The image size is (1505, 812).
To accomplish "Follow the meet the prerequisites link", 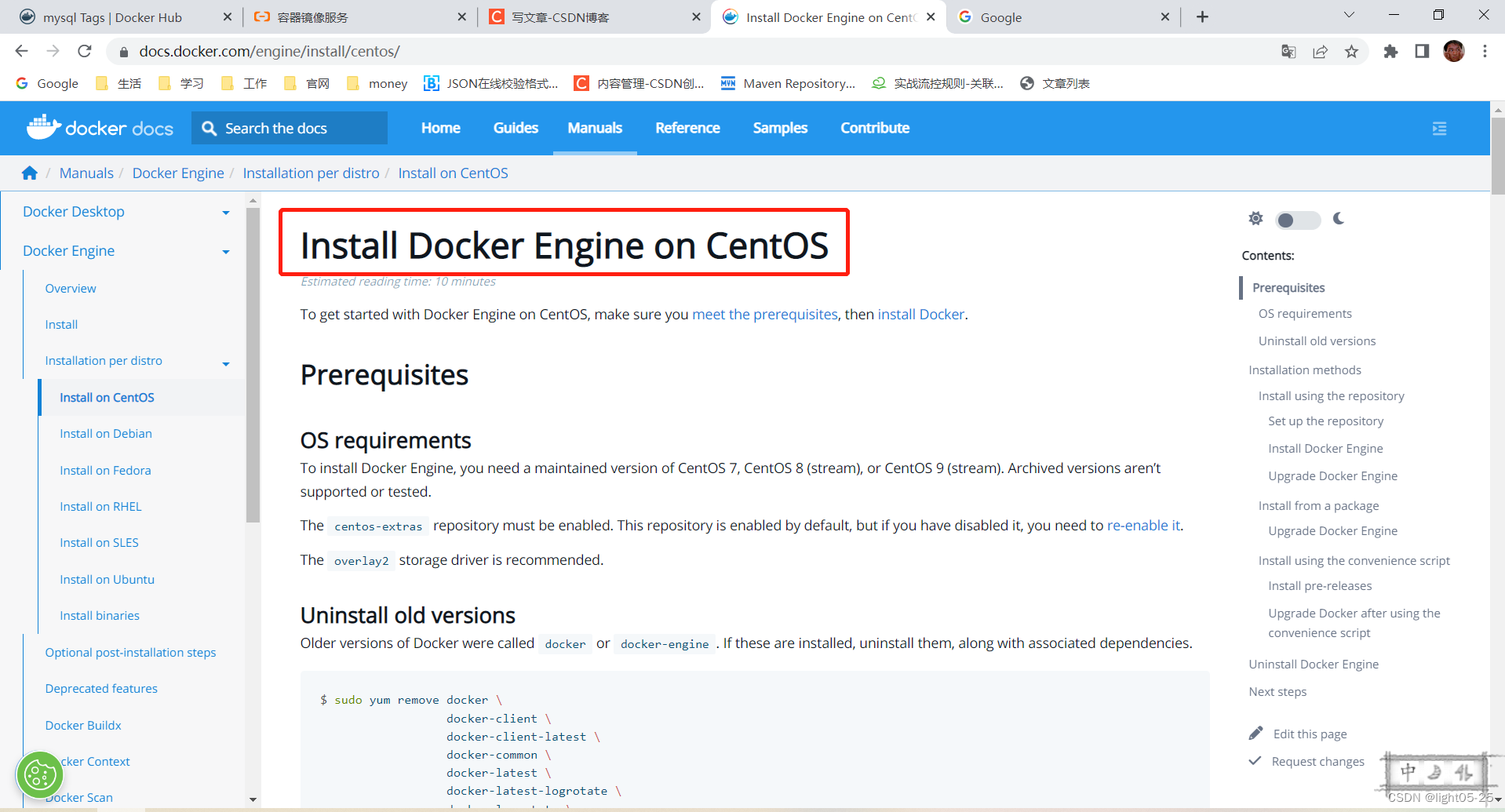I will point(763,314).
